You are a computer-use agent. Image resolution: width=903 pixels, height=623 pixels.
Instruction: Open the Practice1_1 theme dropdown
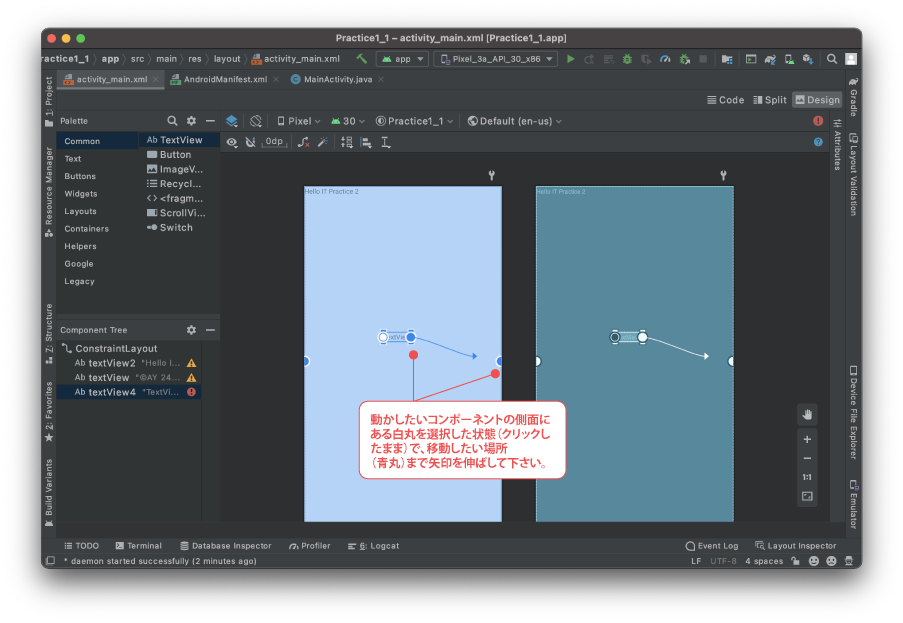(x=414, y=121)
